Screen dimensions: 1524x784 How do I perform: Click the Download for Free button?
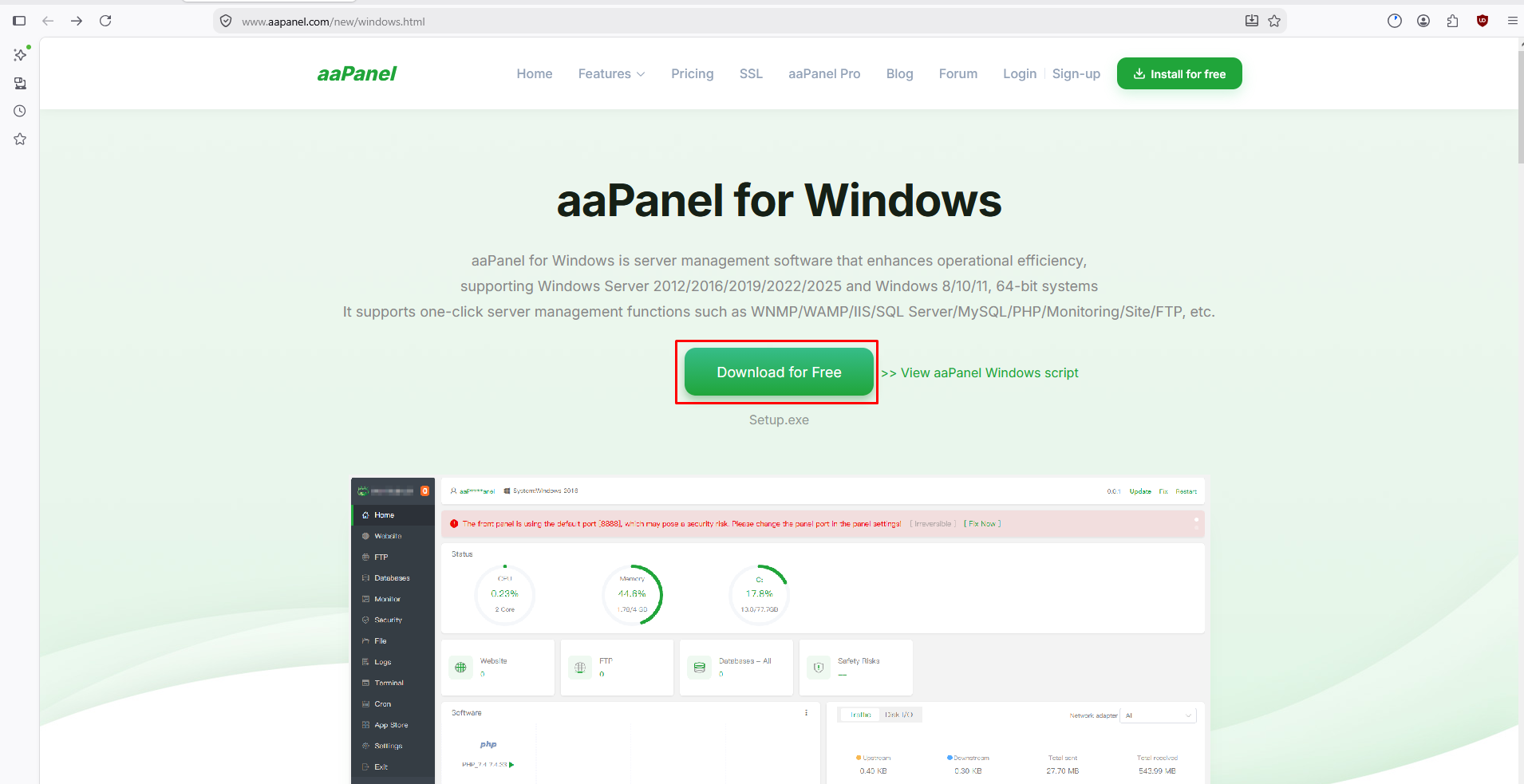pyautogui.click(x=779, y=372)
